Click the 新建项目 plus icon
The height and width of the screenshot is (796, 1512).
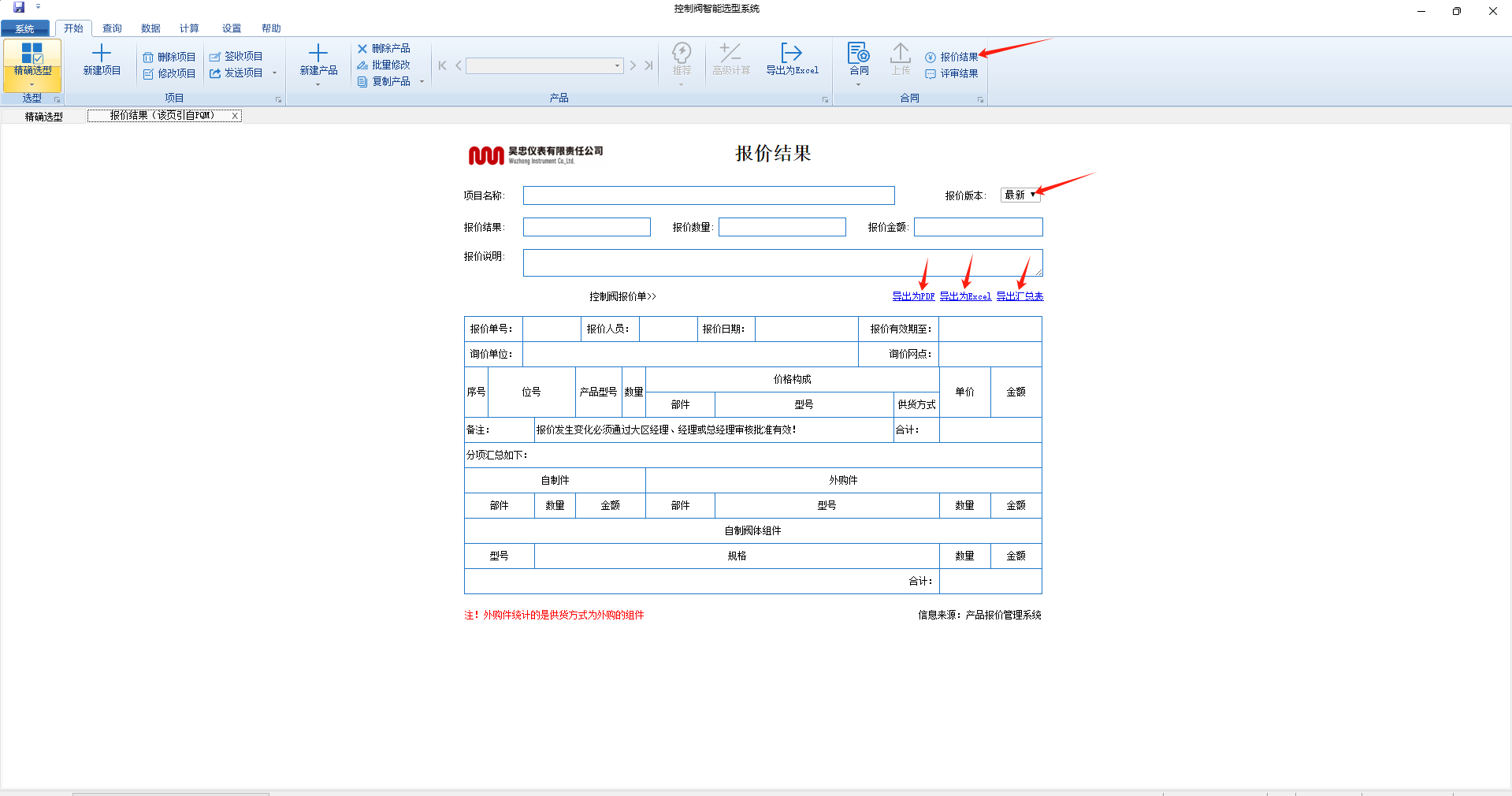coord(102,54)
